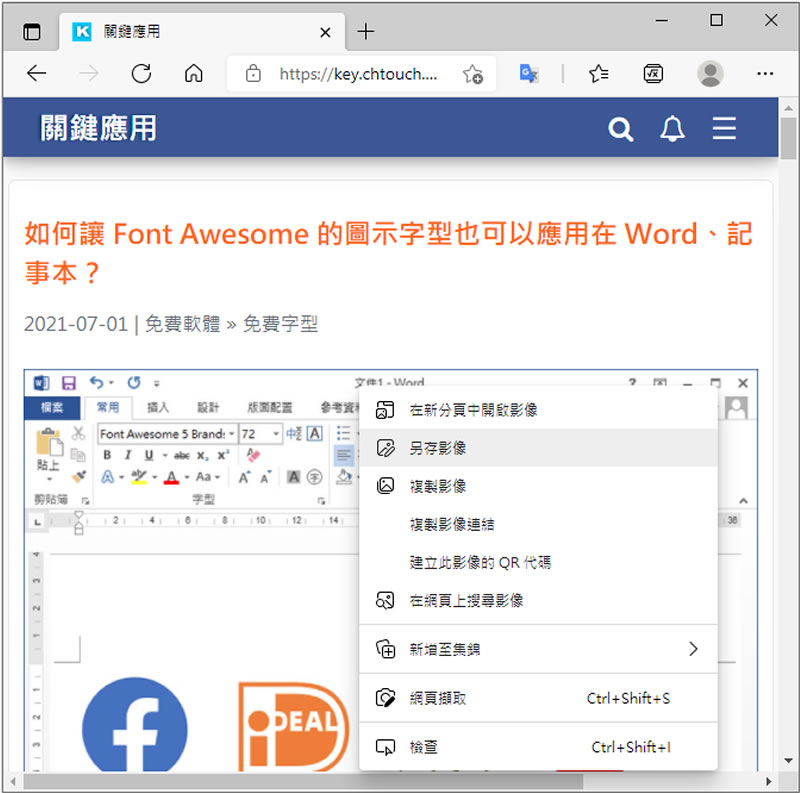Image resolution: width=800 pixels, height=793 pixels.
Task: Reload the current page
Action: 141,73
